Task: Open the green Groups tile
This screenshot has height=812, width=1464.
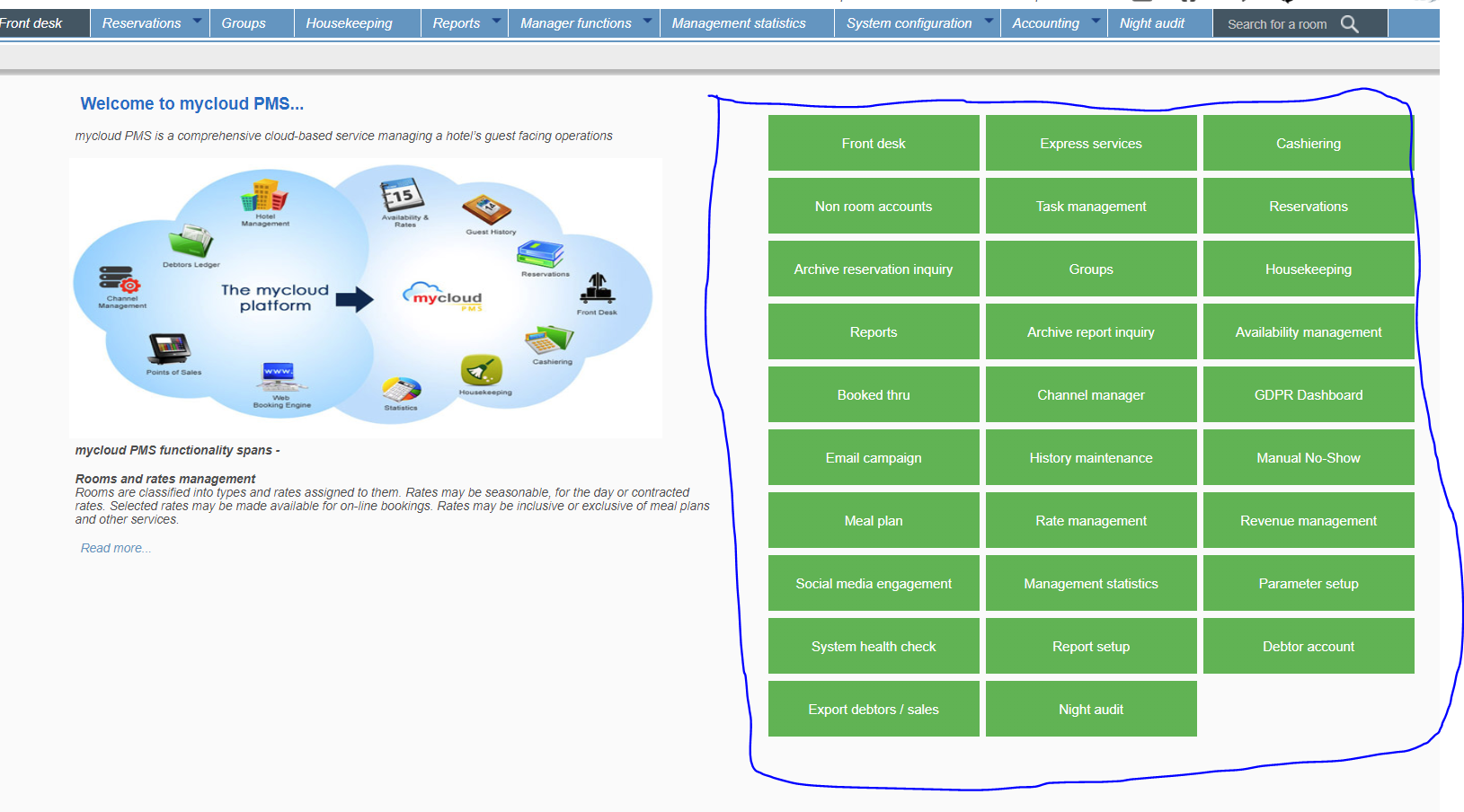Action: [x=1091, y=269]
